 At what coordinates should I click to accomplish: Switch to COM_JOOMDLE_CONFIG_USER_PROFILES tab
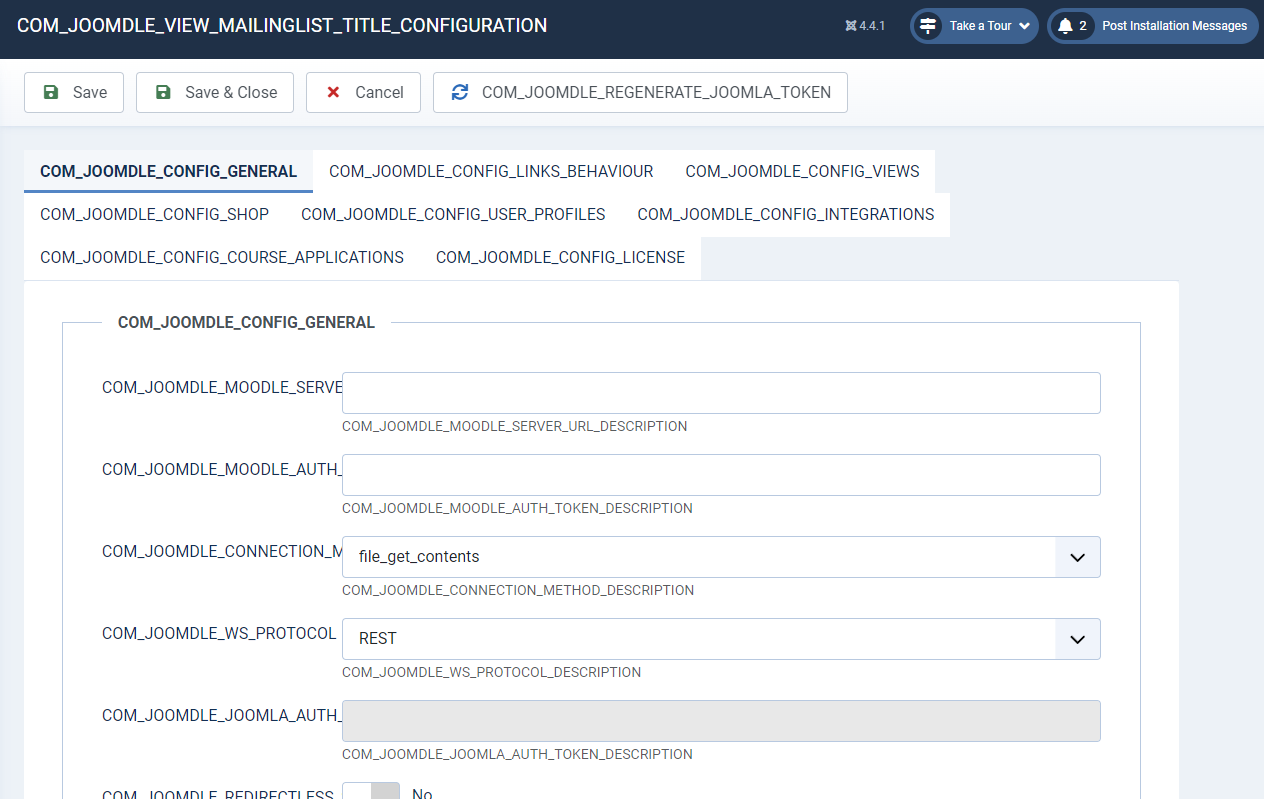(453, 214)
